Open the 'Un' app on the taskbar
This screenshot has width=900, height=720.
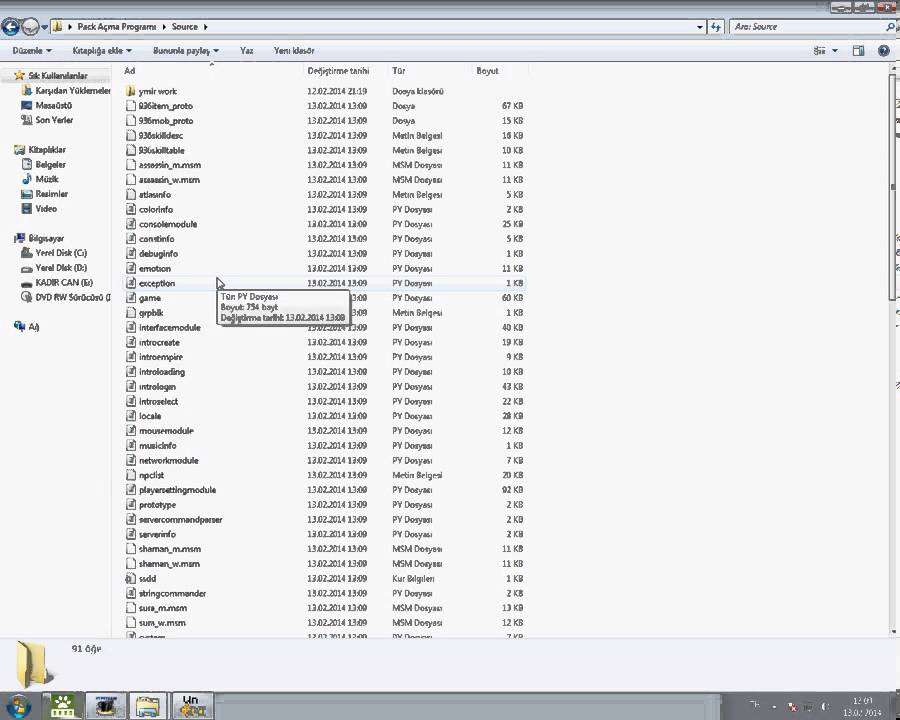192,706
